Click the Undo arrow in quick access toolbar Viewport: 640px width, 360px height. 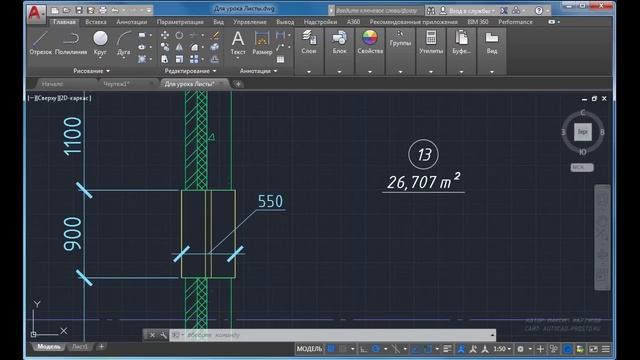click(x=115, y=10)
